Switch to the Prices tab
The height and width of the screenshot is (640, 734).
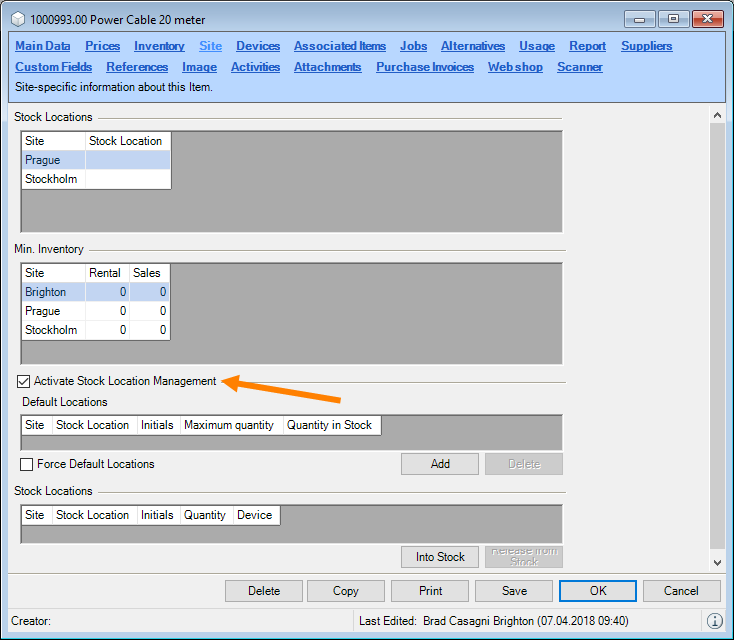tap(102, 46)
